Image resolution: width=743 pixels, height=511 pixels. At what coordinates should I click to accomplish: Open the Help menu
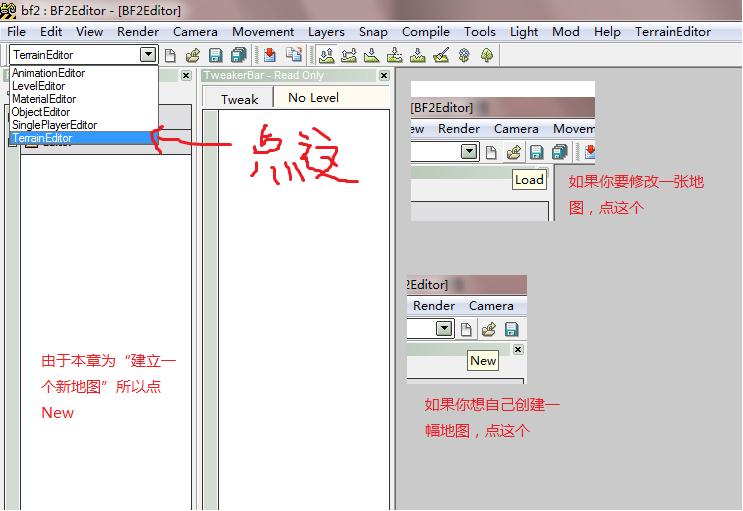pos(607,32)
